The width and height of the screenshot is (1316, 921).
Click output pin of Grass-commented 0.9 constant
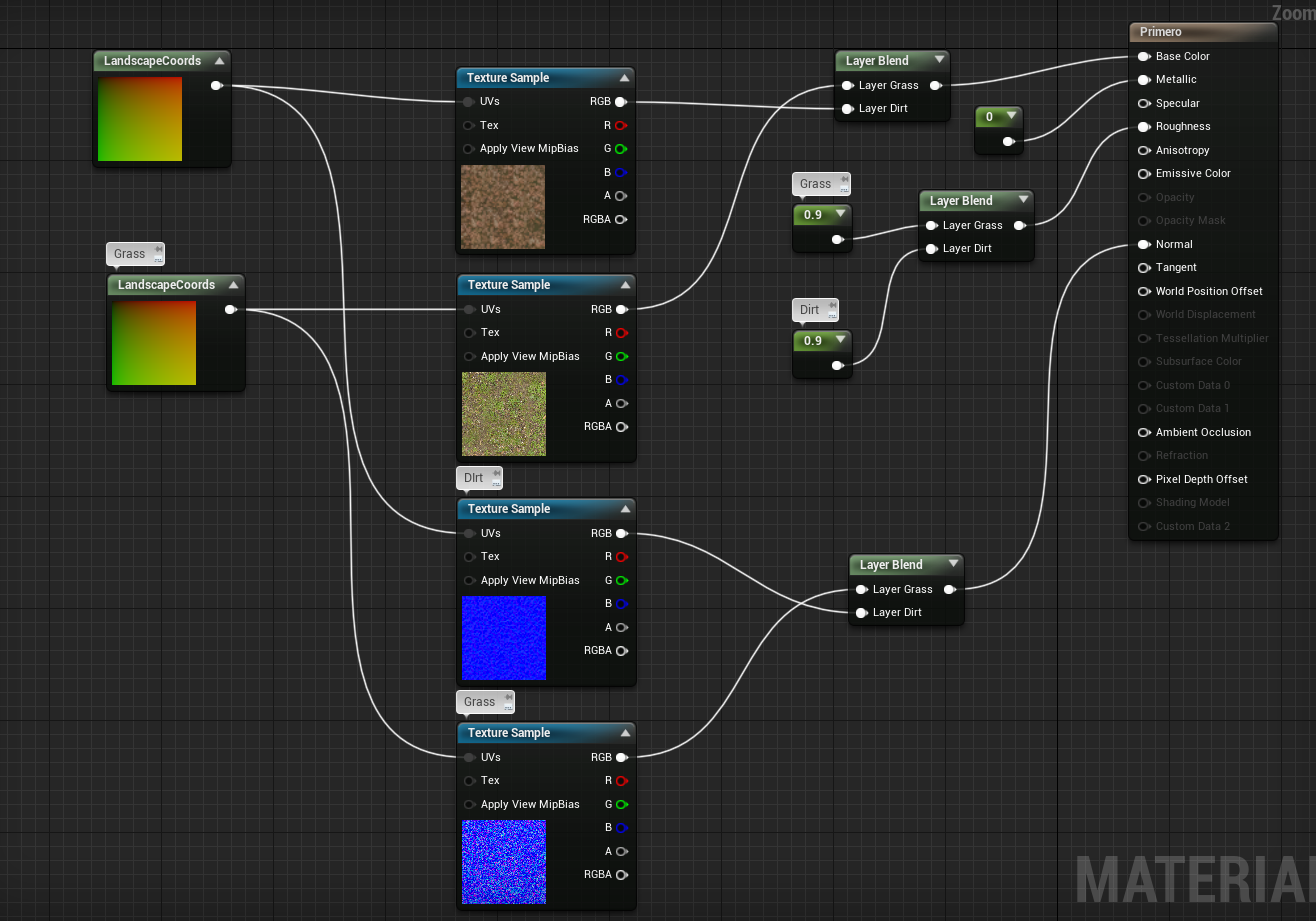tap(838, 238)
